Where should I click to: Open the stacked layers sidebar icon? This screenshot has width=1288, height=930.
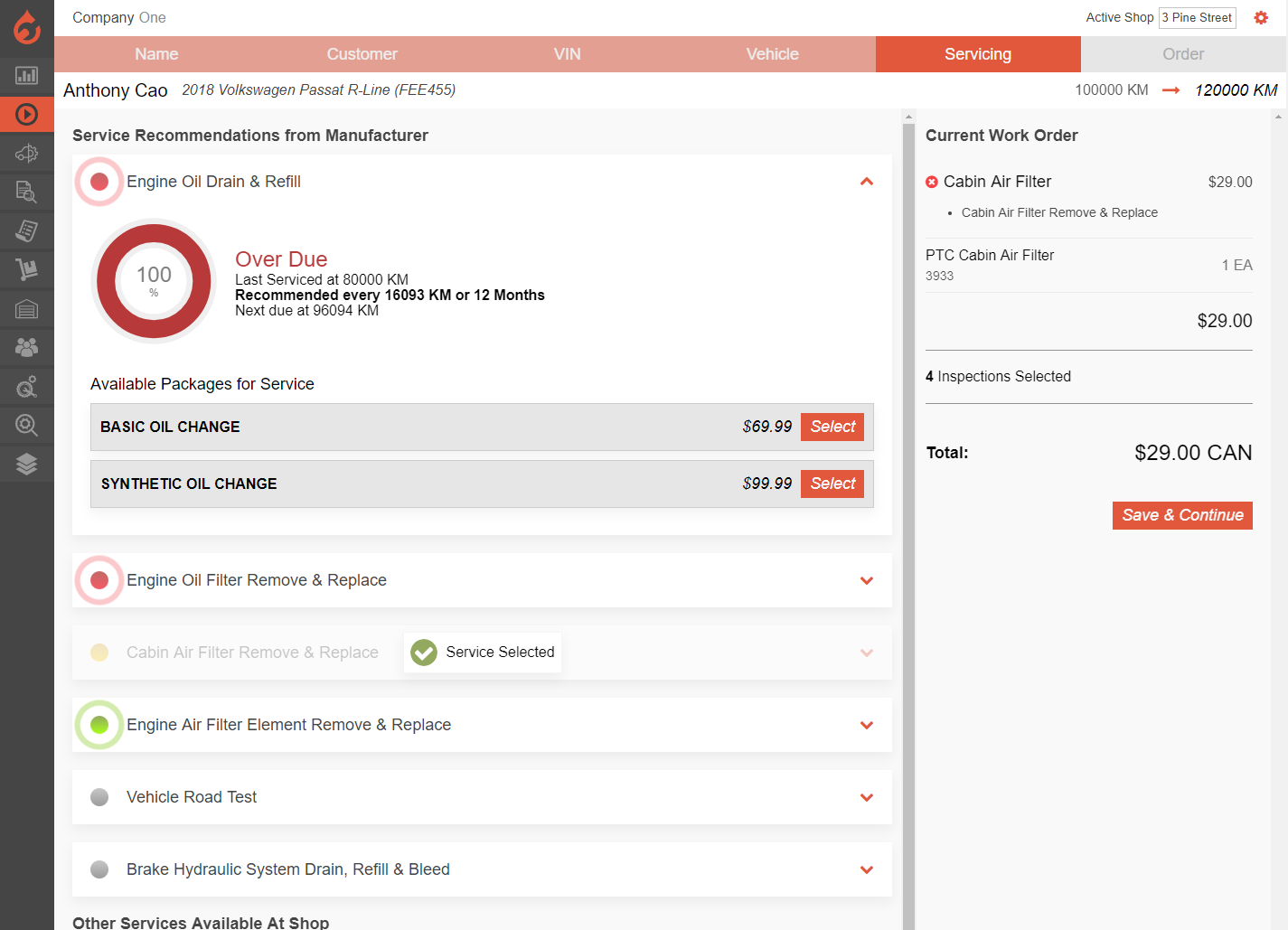(x=27, y=464)
